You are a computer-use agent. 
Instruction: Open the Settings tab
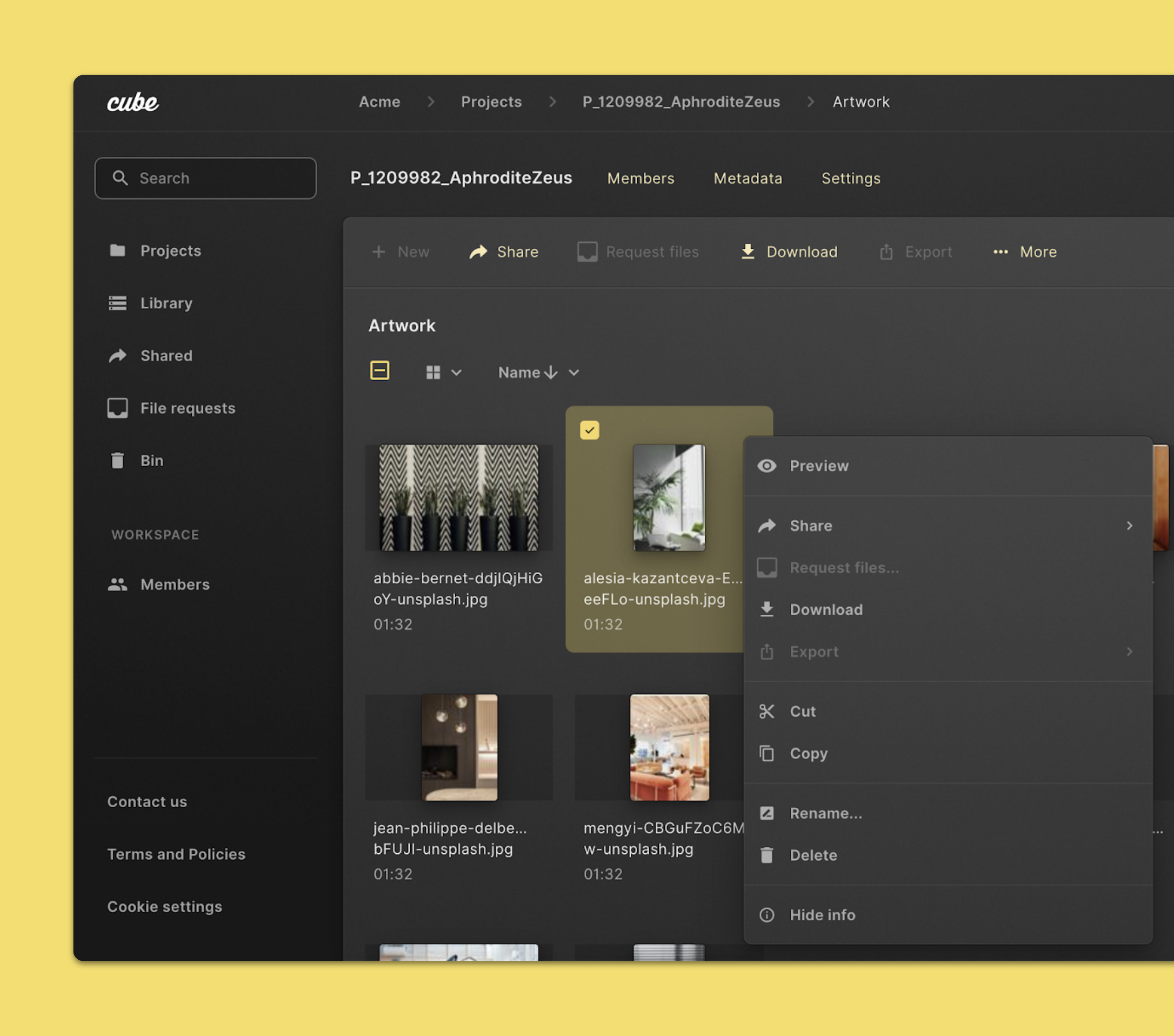851,178
